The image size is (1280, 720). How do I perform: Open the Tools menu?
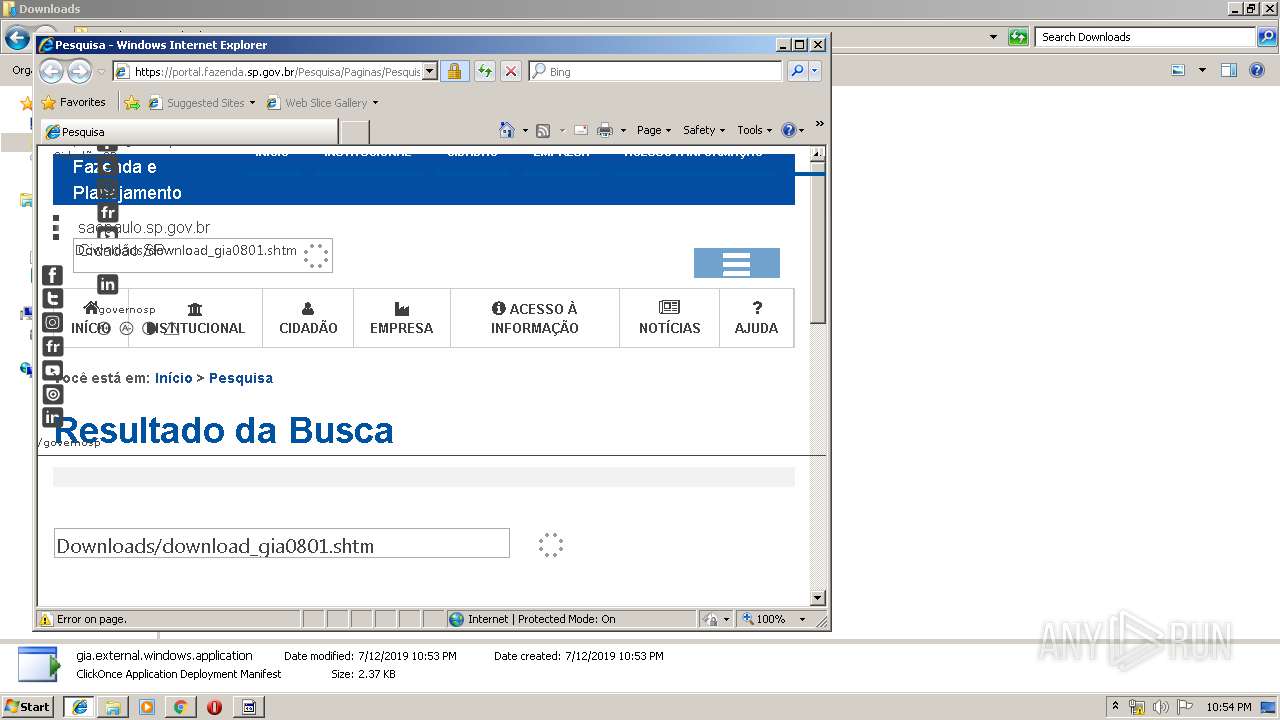(x=754, y=130)
